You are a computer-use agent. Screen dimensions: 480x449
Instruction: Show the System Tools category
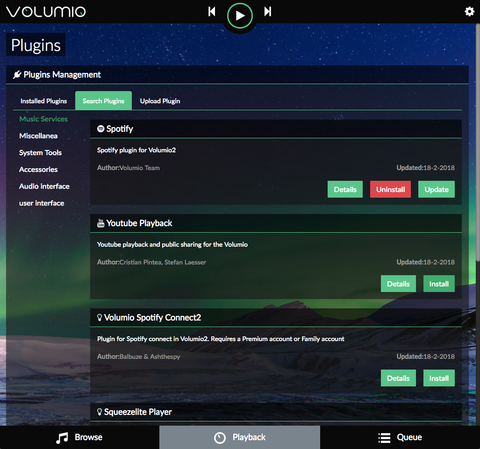[x=40, y=153]
